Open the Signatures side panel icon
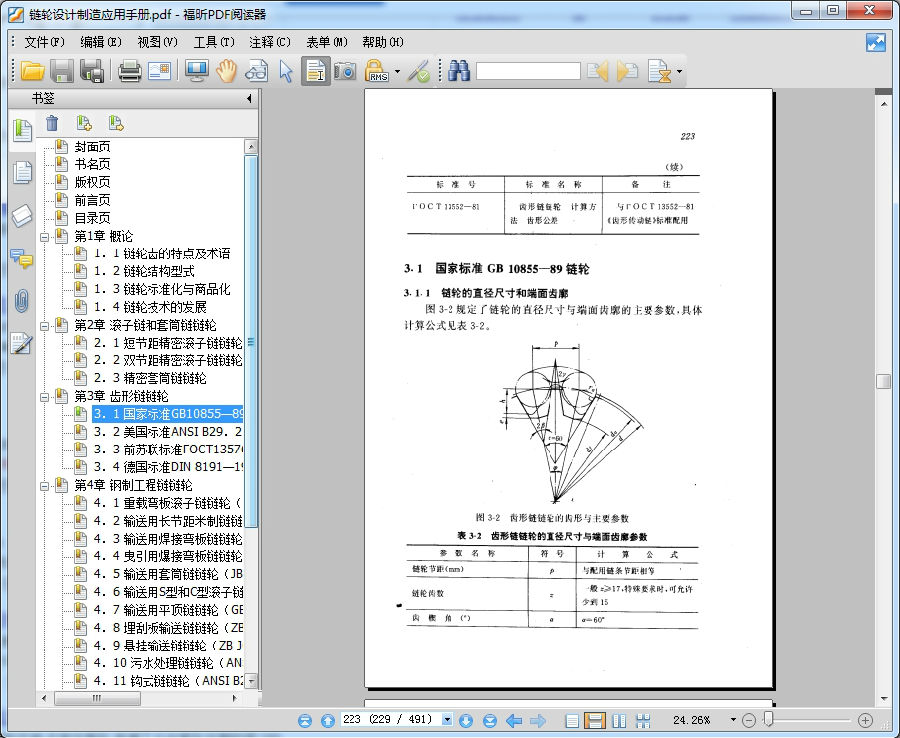900x738 pixels. (22, 344)
